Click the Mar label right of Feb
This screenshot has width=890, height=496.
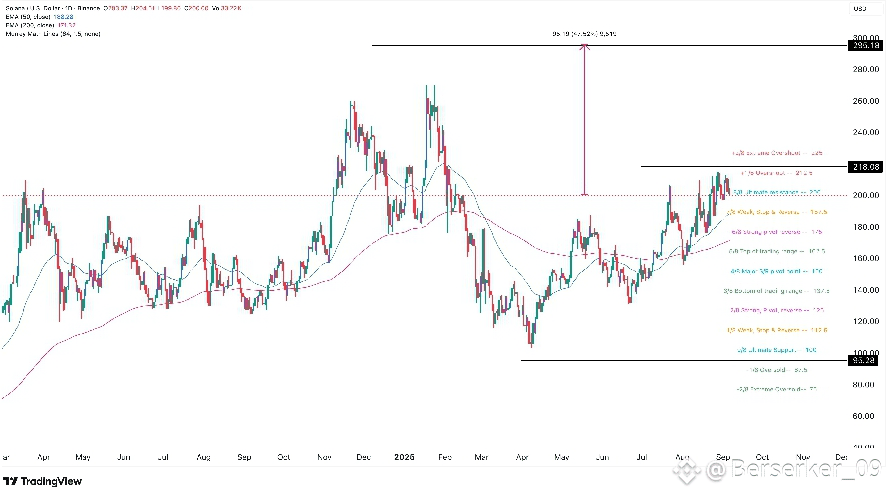click(x=481, y=457)
